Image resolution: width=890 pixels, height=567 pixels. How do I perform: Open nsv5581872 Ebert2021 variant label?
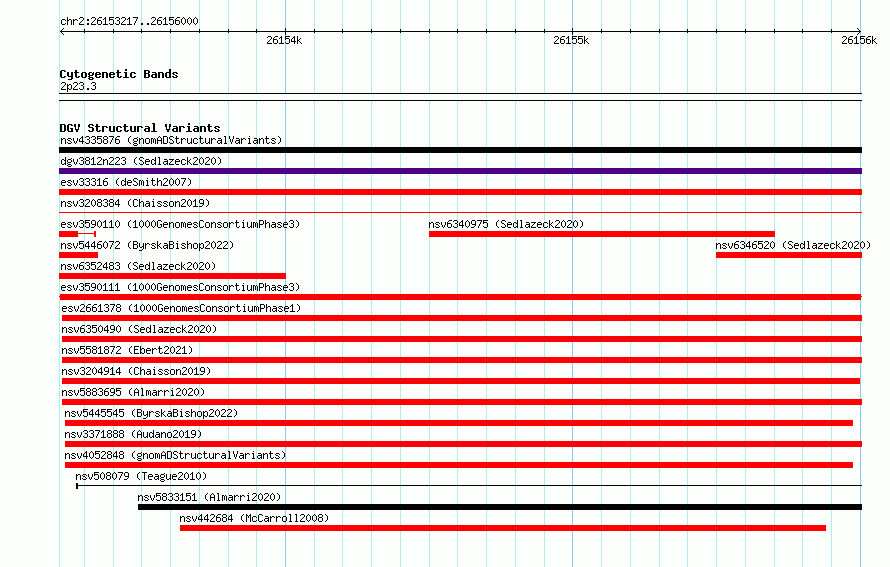(127, 350)
